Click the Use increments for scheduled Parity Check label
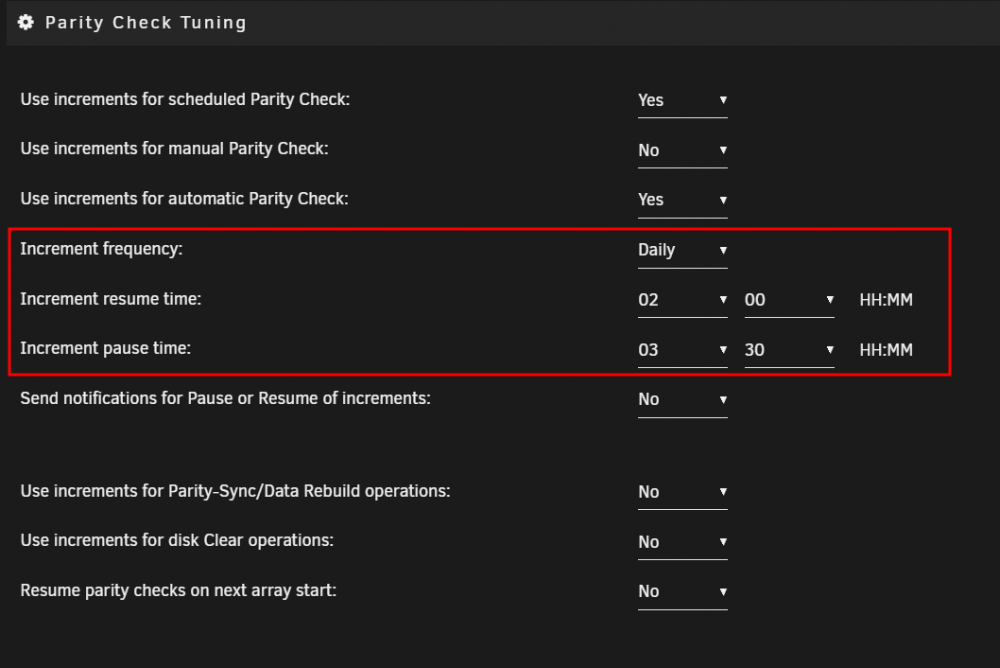Image resolution: width=1000 pixels, height=668 pixels. point(185,100)
